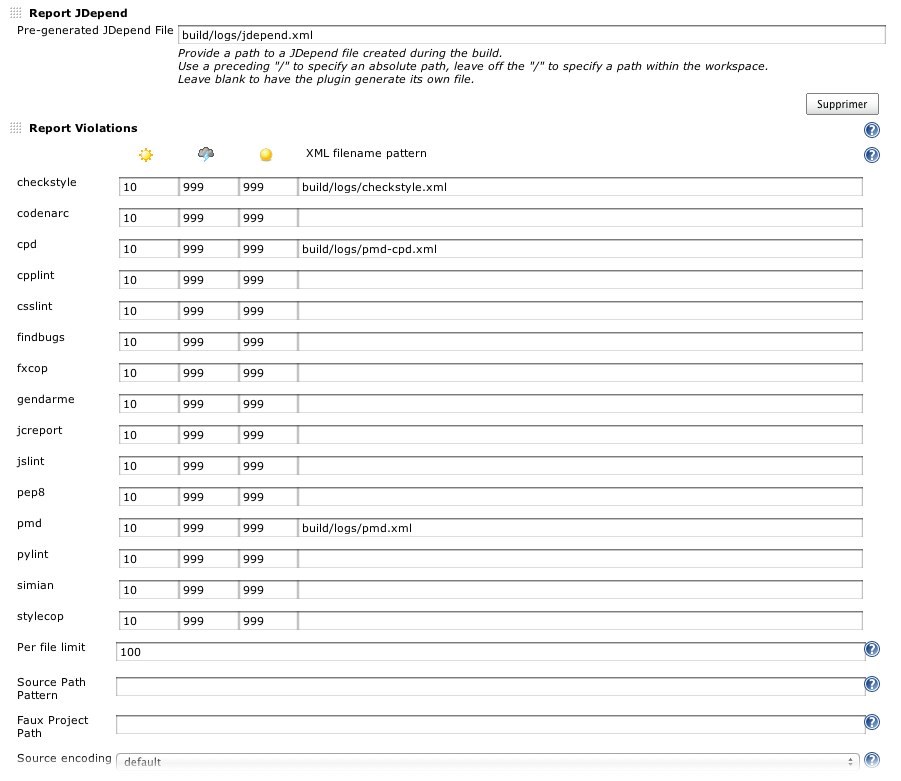Click the pmd XML filename pattern input
This screenshot has height=781, width=901.
tap(580, 528)
